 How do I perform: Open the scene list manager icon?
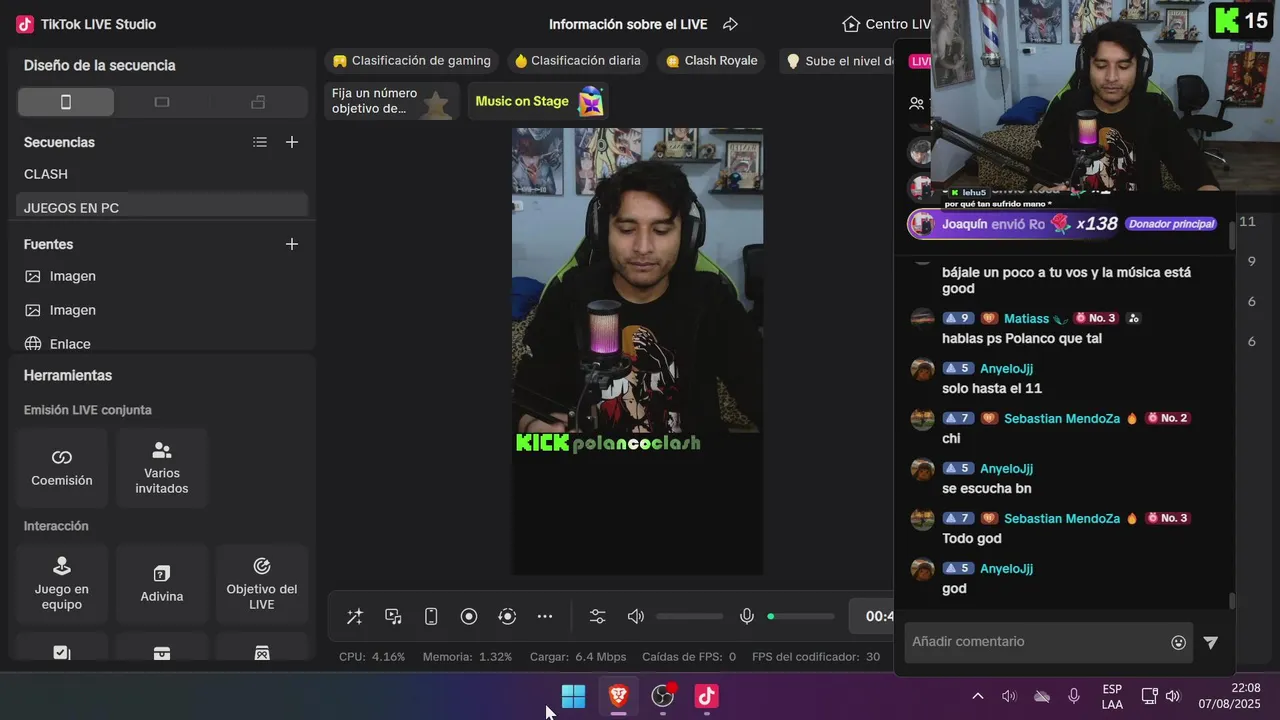[260, 142]
